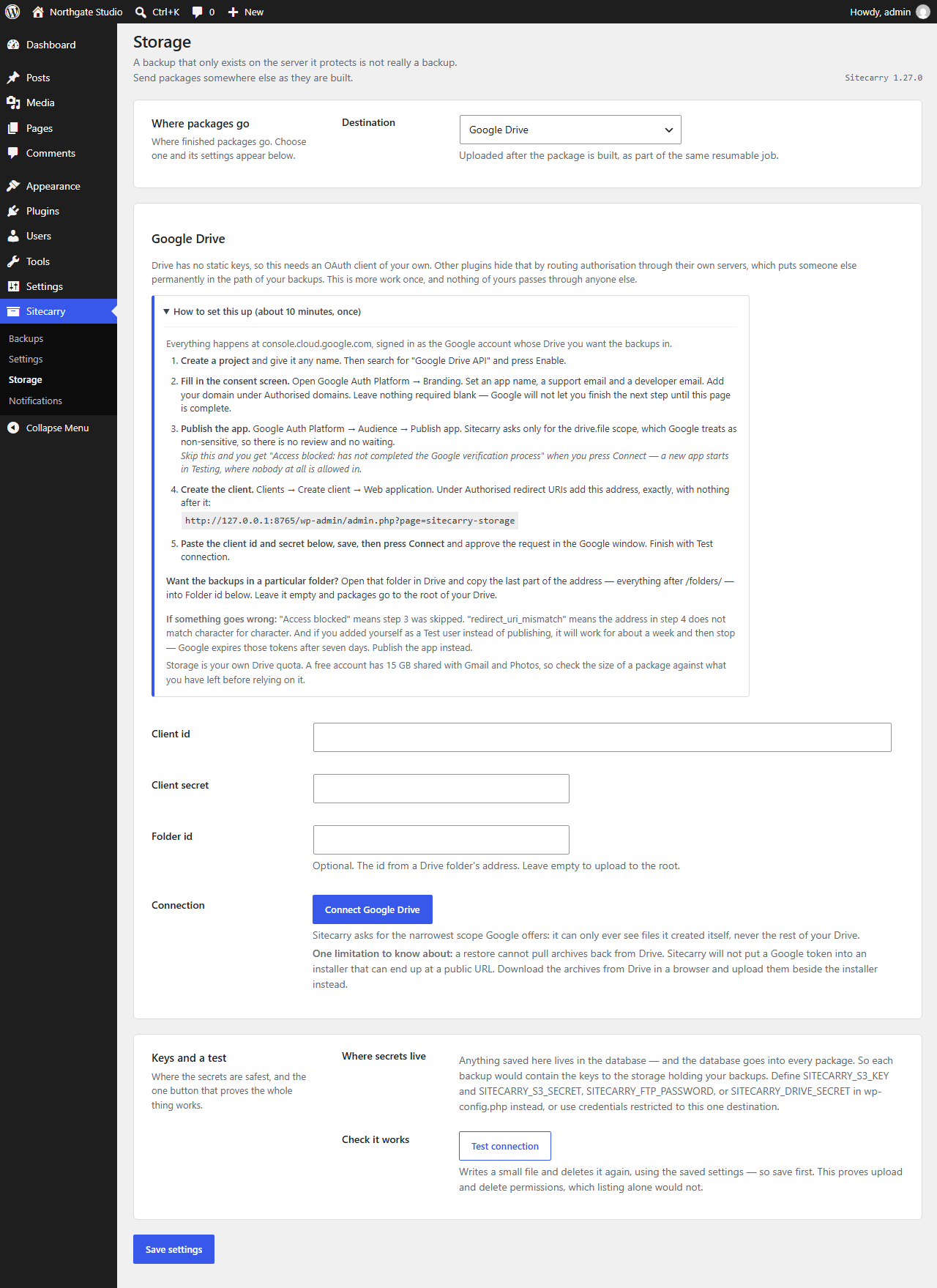Screen dimensions: 937x1288
Task: Click the Settings sliders icon
Action: tap(13, 286)
